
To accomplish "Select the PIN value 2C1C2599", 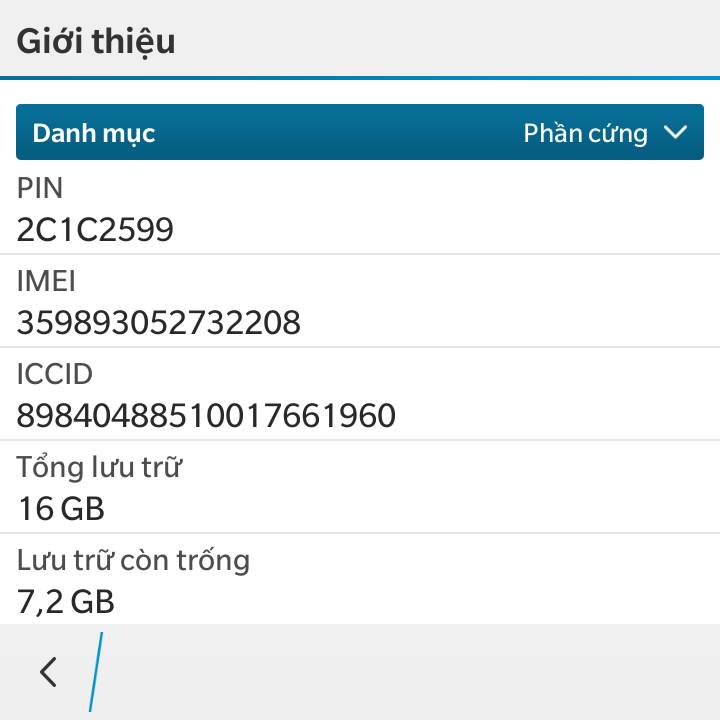I will (95, 230).
